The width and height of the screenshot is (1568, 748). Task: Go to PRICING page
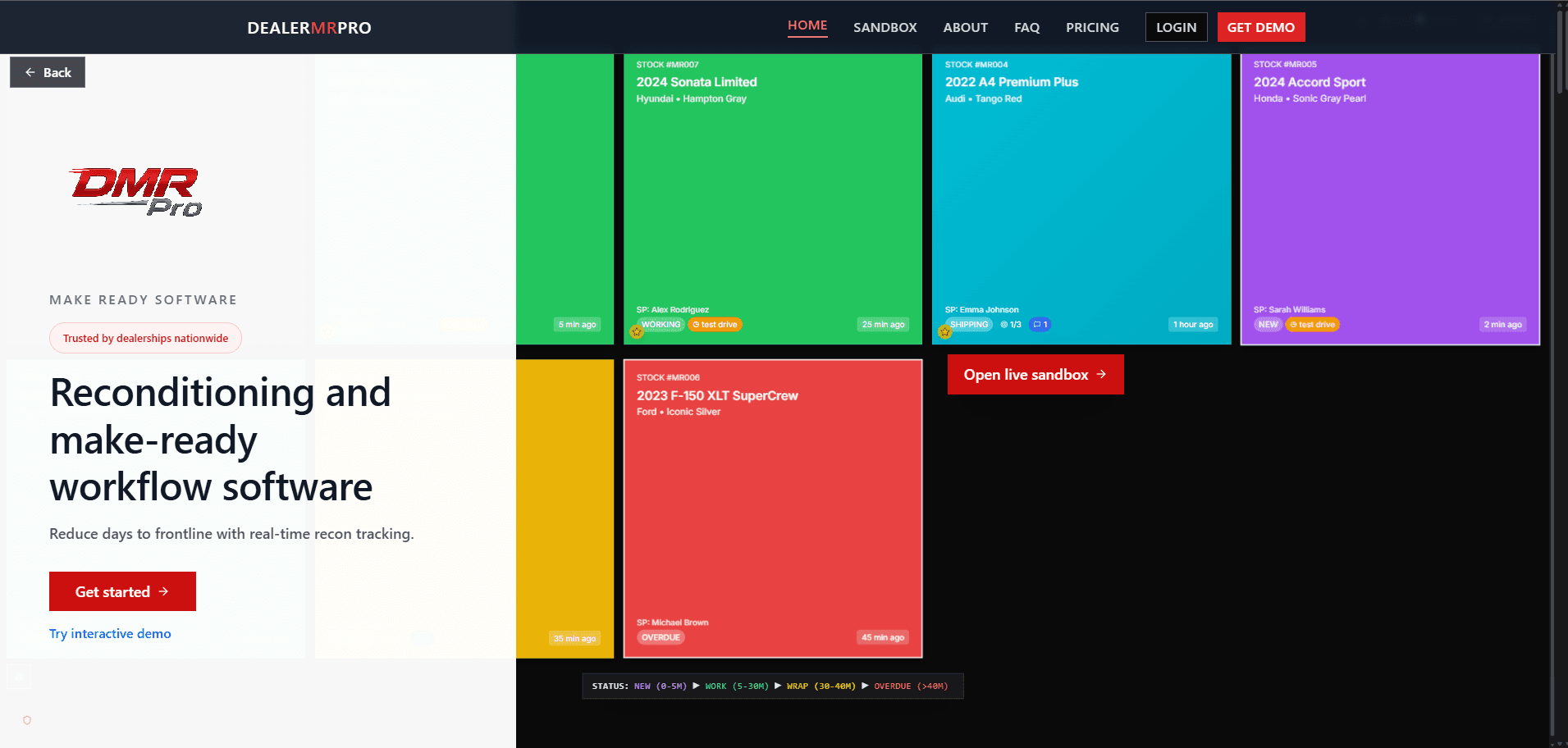(1092, 27)
